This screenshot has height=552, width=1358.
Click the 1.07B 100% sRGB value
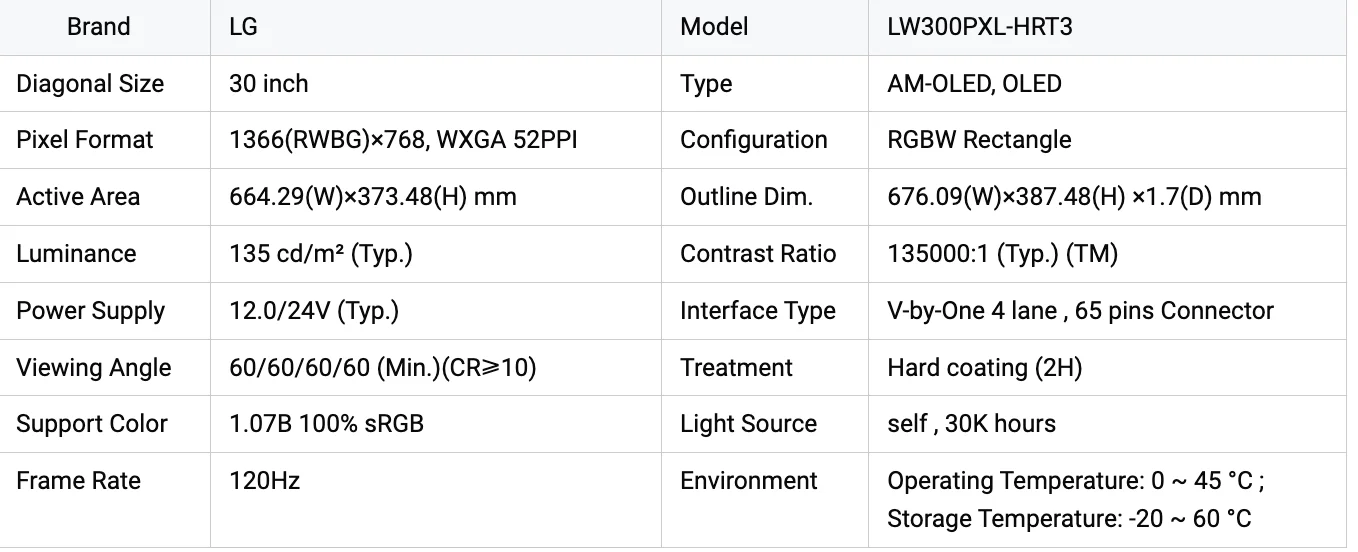pyautogui.click(x=326, y=424)
